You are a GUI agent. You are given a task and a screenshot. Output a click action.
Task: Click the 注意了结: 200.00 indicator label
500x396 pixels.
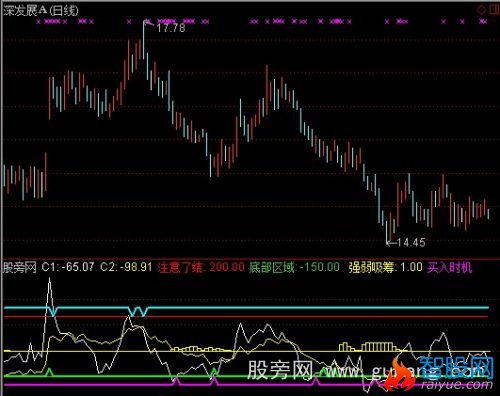[x=201, y=267]
